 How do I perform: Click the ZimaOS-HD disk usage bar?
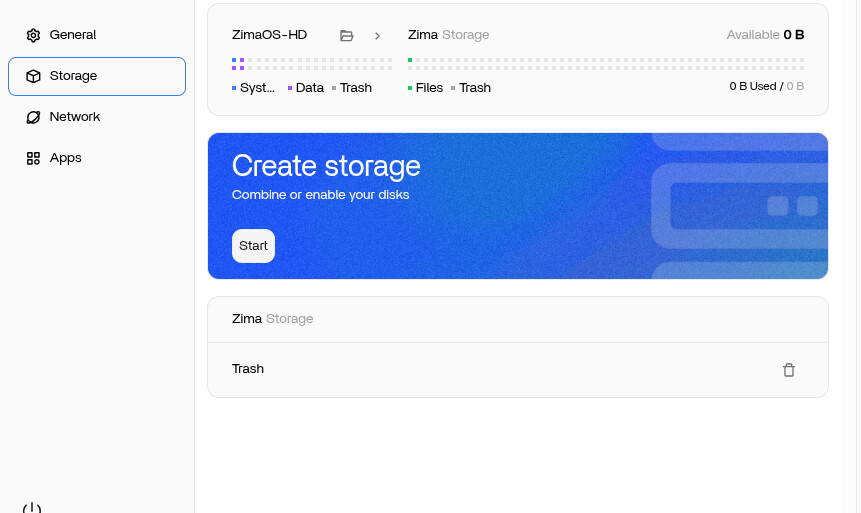[311, 64]
